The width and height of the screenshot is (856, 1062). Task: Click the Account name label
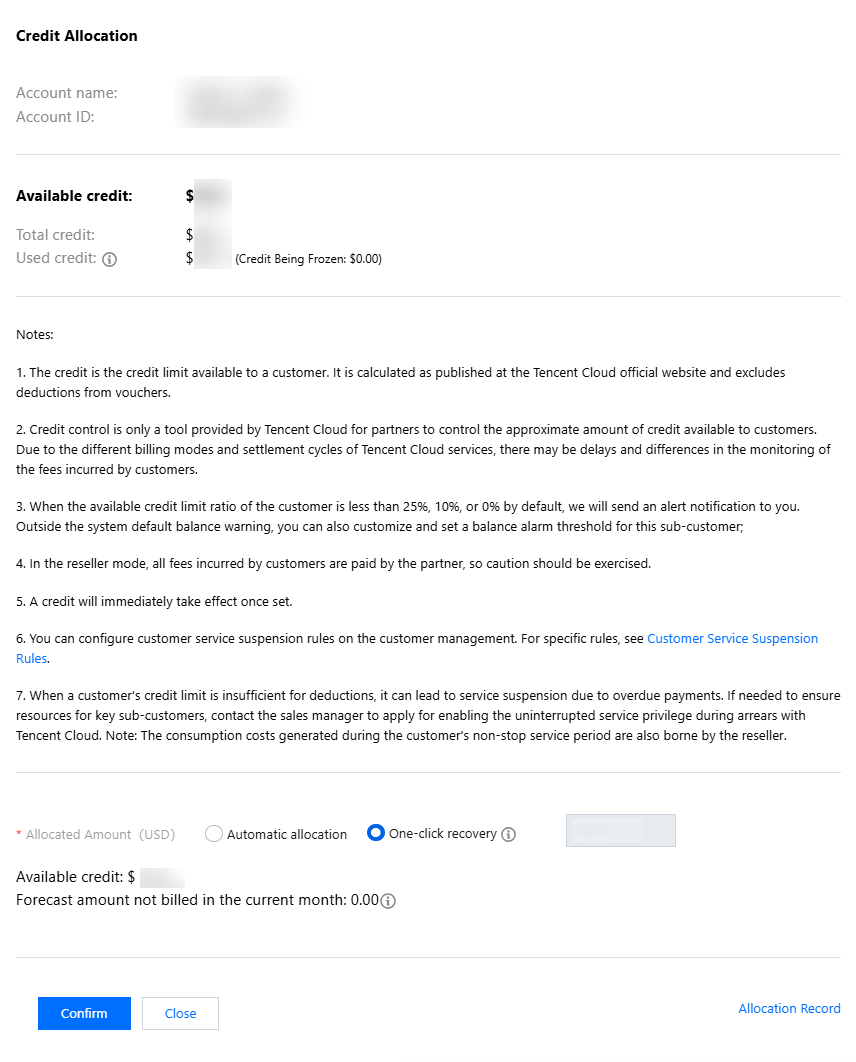click(x=67, y=93)
